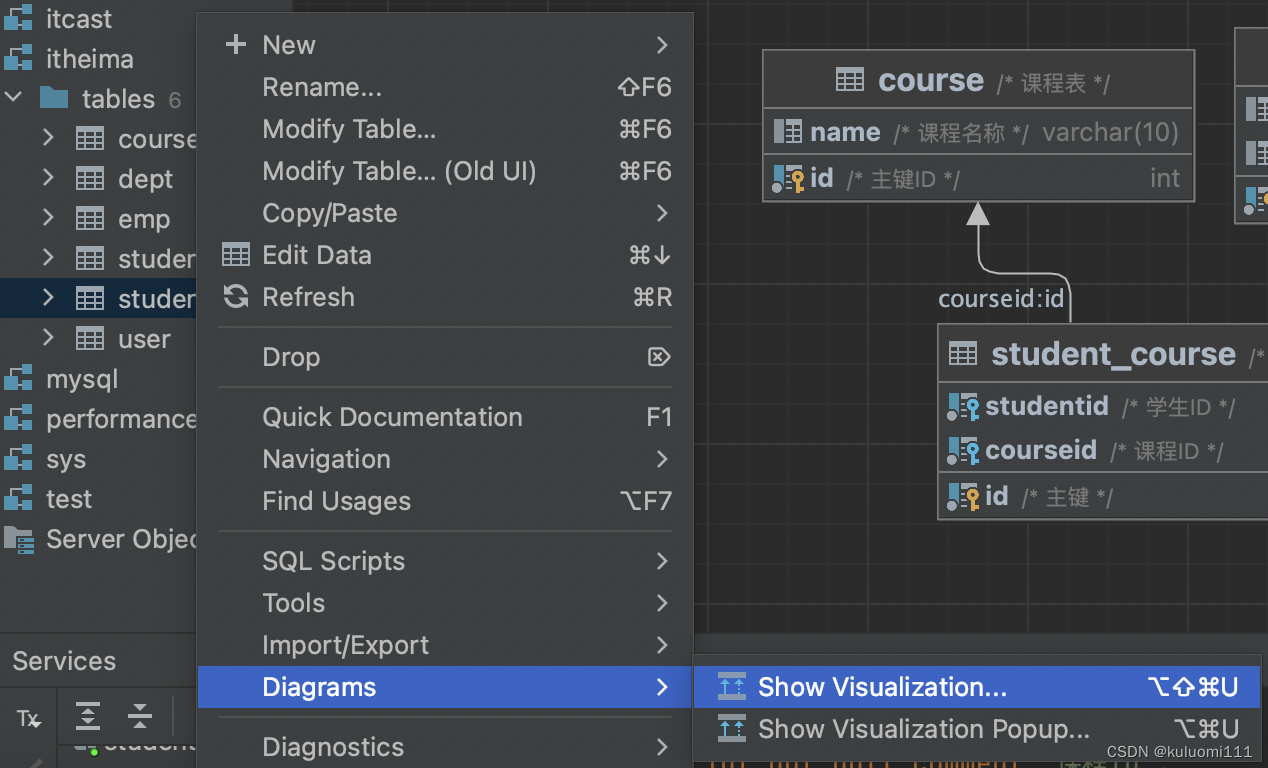Click the itcast schema icon

(x=18, y=19)
